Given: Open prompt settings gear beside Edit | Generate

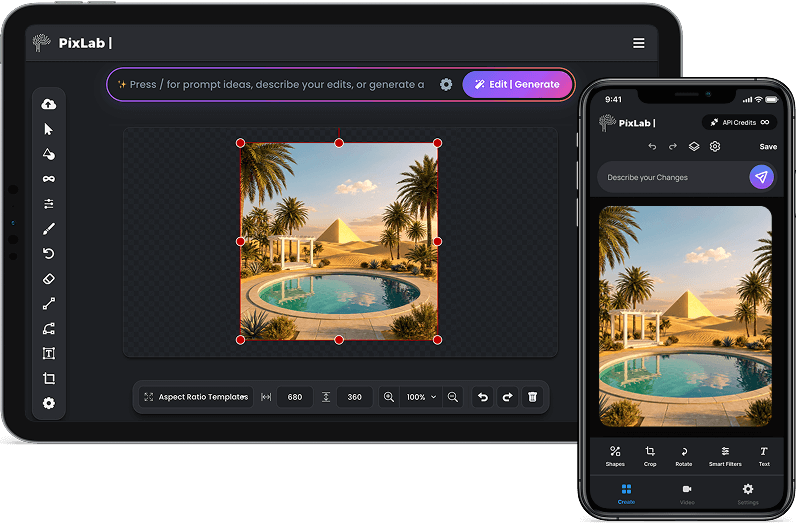Looking at the screenshot, I should pos(446,84).
